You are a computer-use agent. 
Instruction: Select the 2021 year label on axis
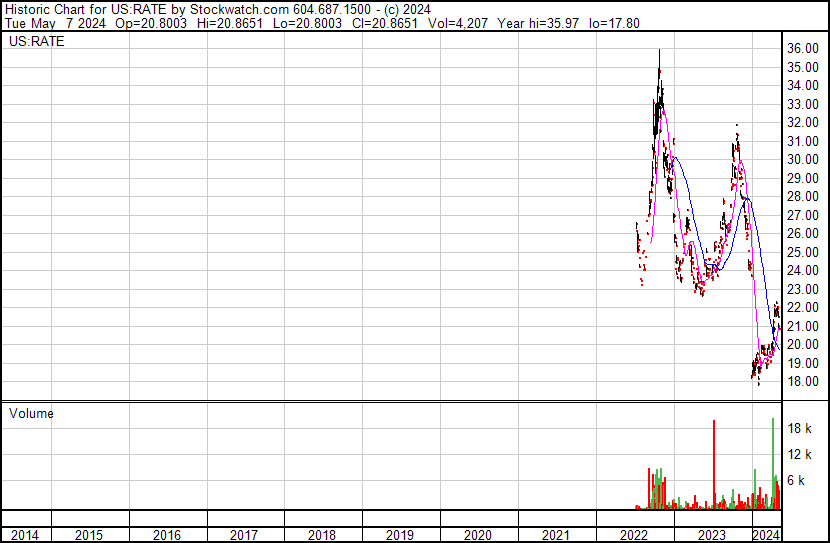(556, 535)
